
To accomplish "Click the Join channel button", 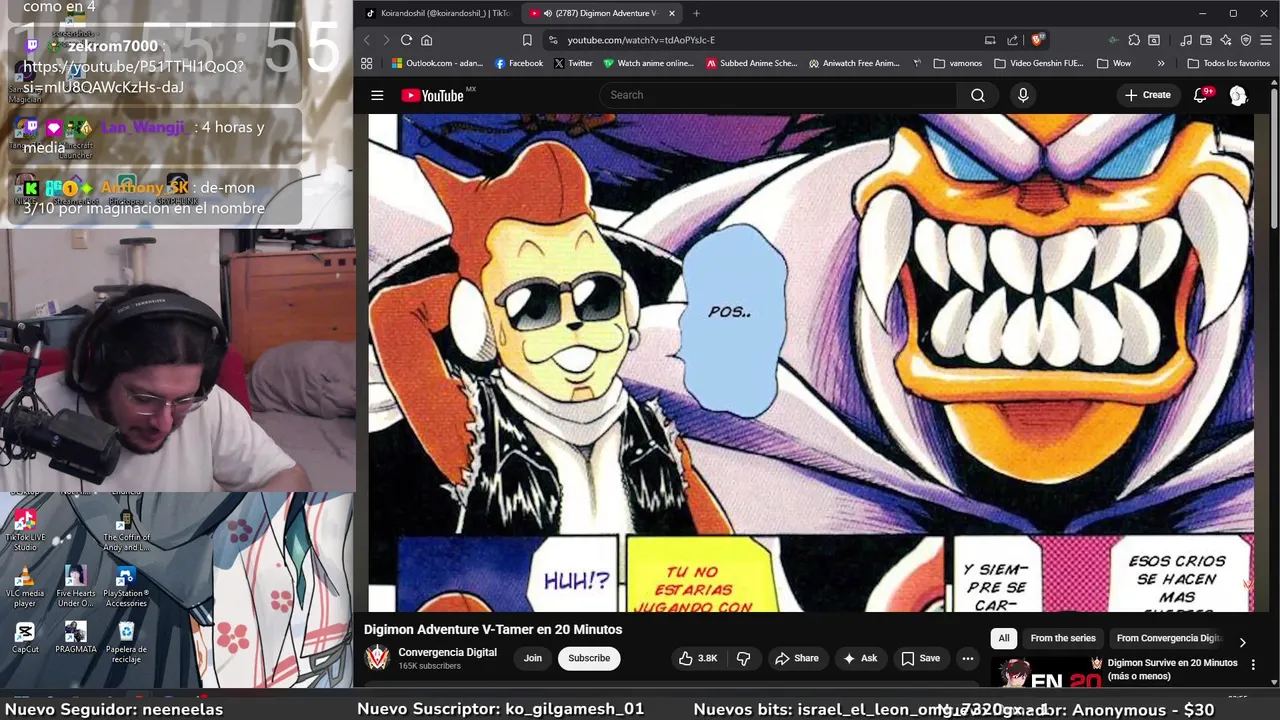I will click(x=533, y=658).
